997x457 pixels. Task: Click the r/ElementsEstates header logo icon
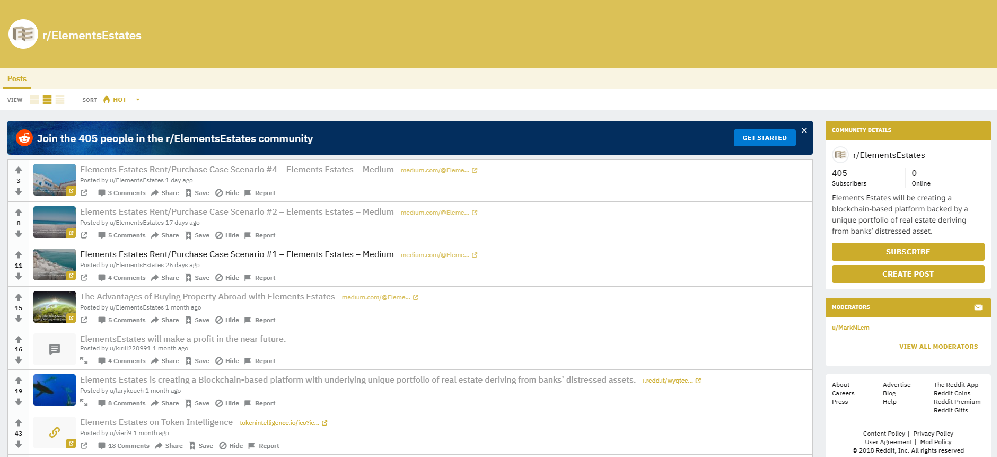click(x=24, y=34)
